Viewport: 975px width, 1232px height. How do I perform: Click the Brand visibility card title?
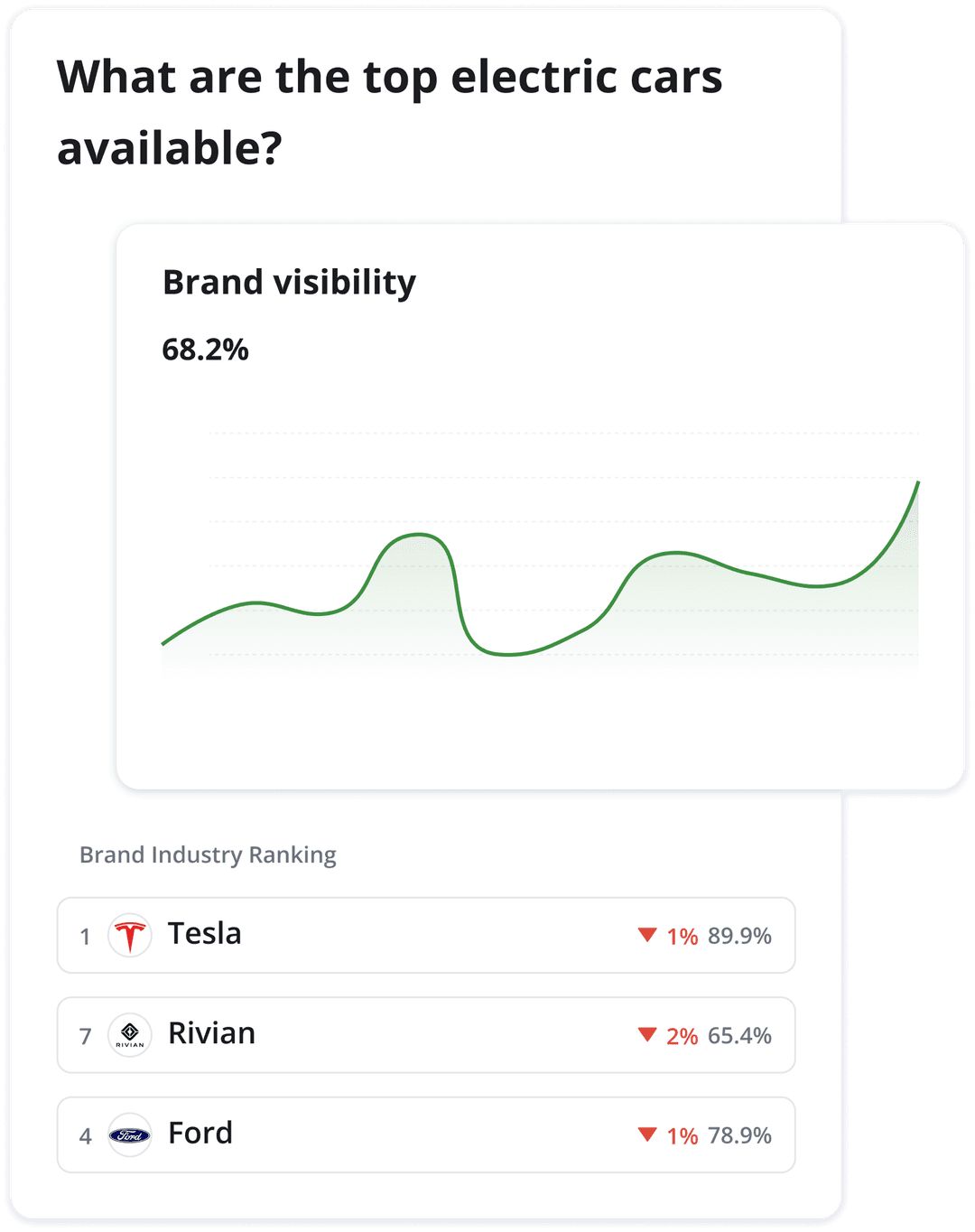(289, 283)
